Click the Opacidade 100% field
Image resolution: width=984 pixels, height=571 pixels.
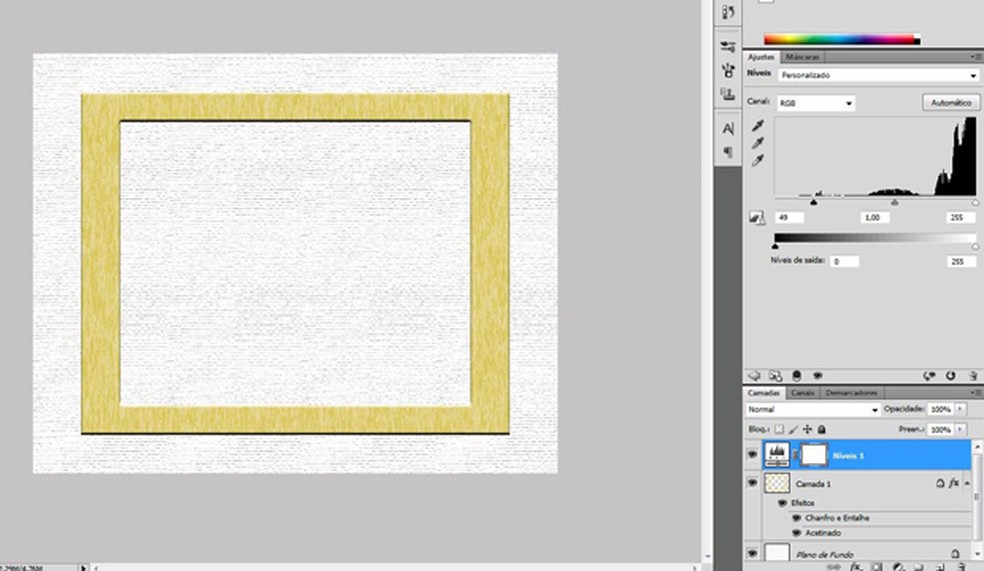point(940,409)
